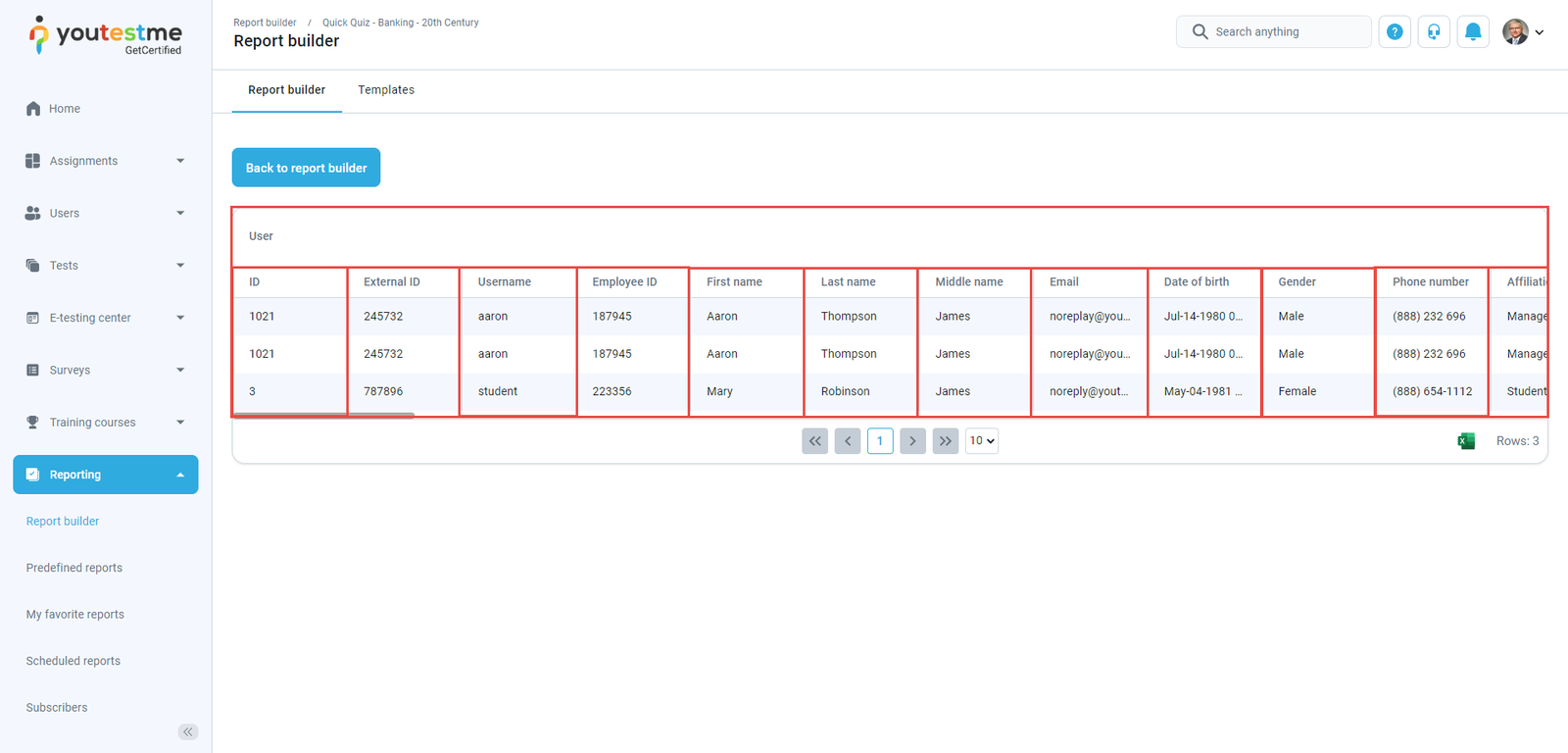This screenshot has width=1568, height=753.
Task: Click the YouTestMe logo
Action: tap(106, 35)
